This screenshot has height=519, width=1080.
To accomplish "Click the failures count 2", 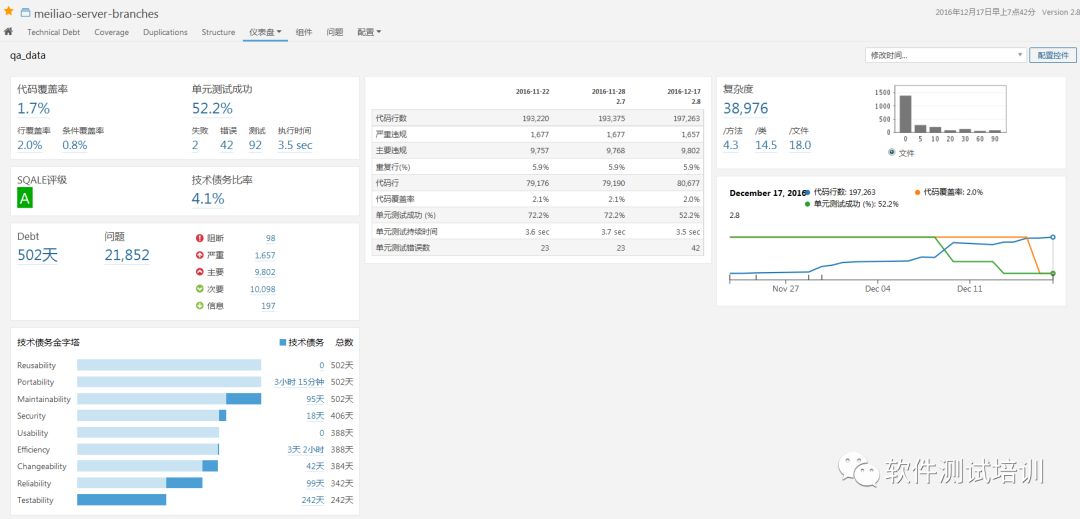I will pos(196,145).
